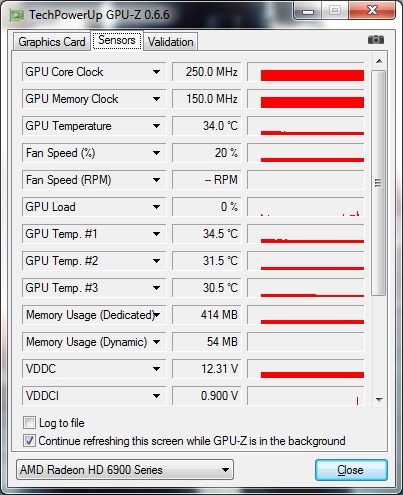Open the Validation tab
Screen dimensions: 403x495
(x=171, y=42)
